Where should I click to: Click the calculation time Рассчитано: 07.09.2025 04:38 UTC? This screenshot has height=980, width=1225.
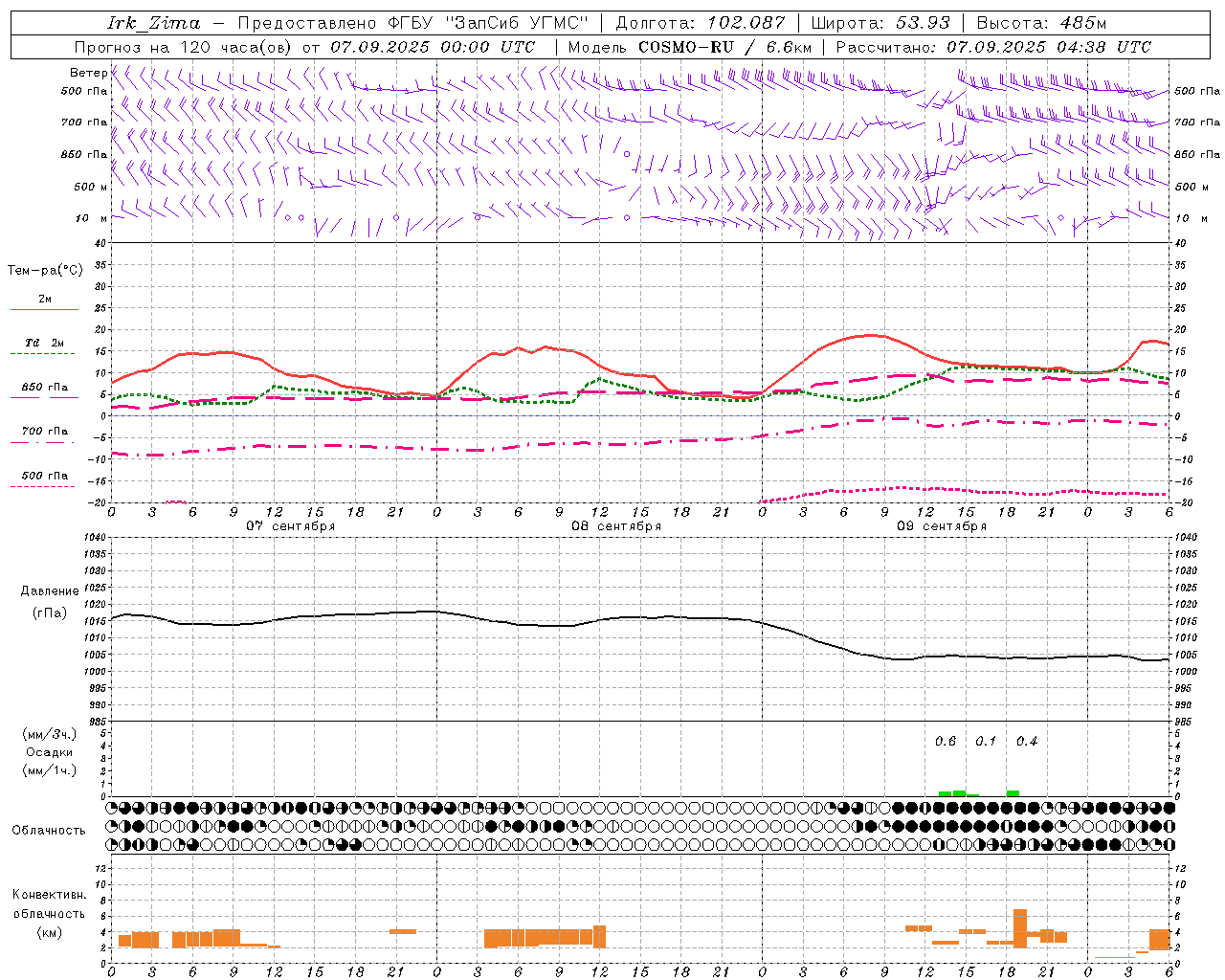click(993, 47)
